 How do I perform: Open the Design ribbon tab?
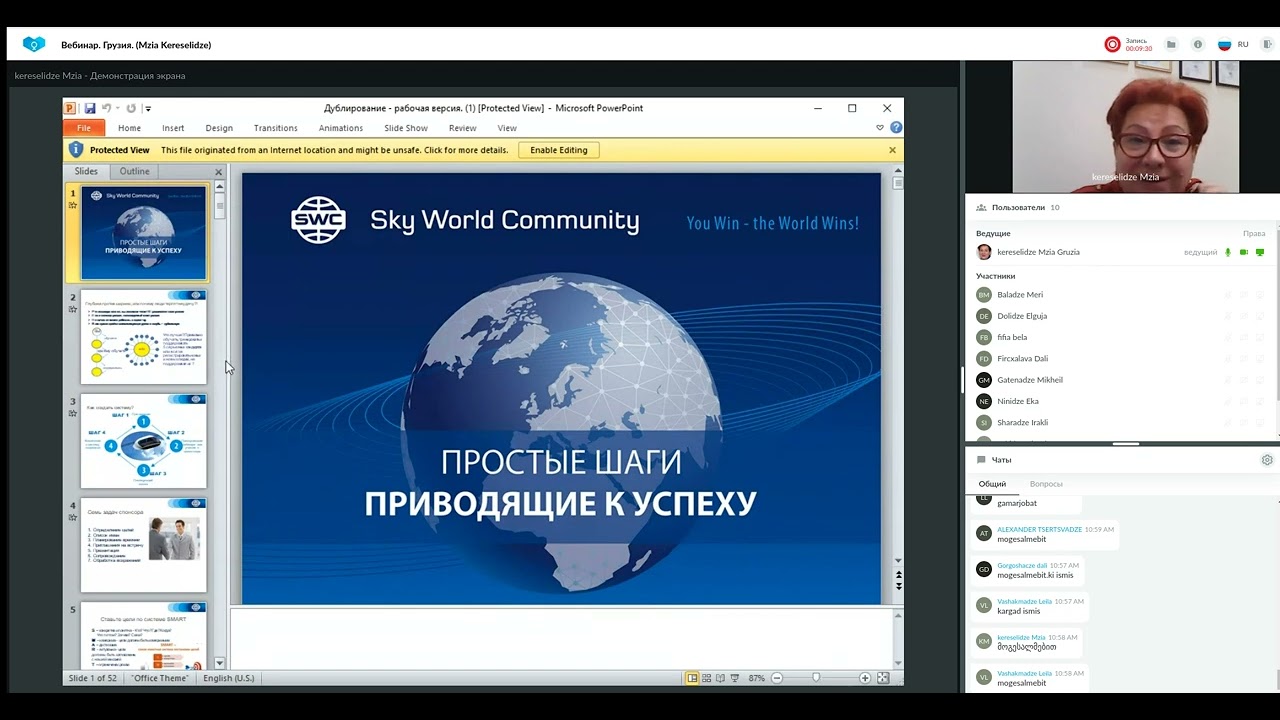219,128
